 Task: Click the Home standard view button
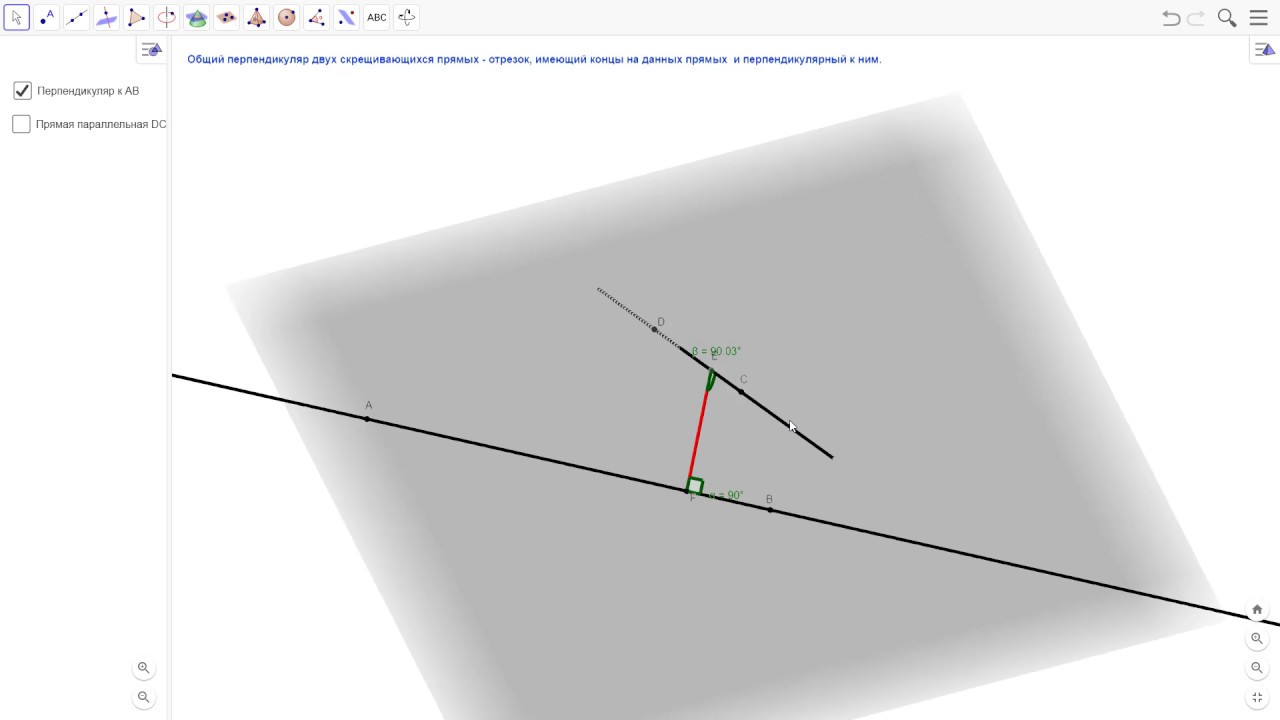(x=1257, y=609)
